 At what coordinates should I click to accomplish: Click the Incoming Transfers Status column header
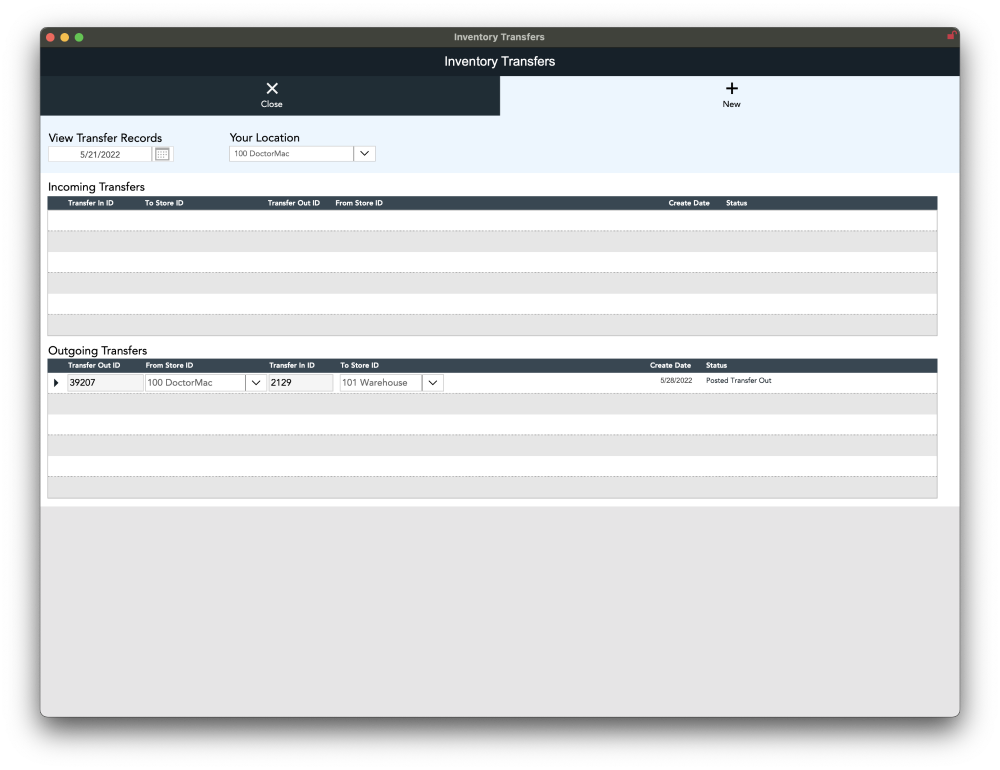[x=736, y=203]
